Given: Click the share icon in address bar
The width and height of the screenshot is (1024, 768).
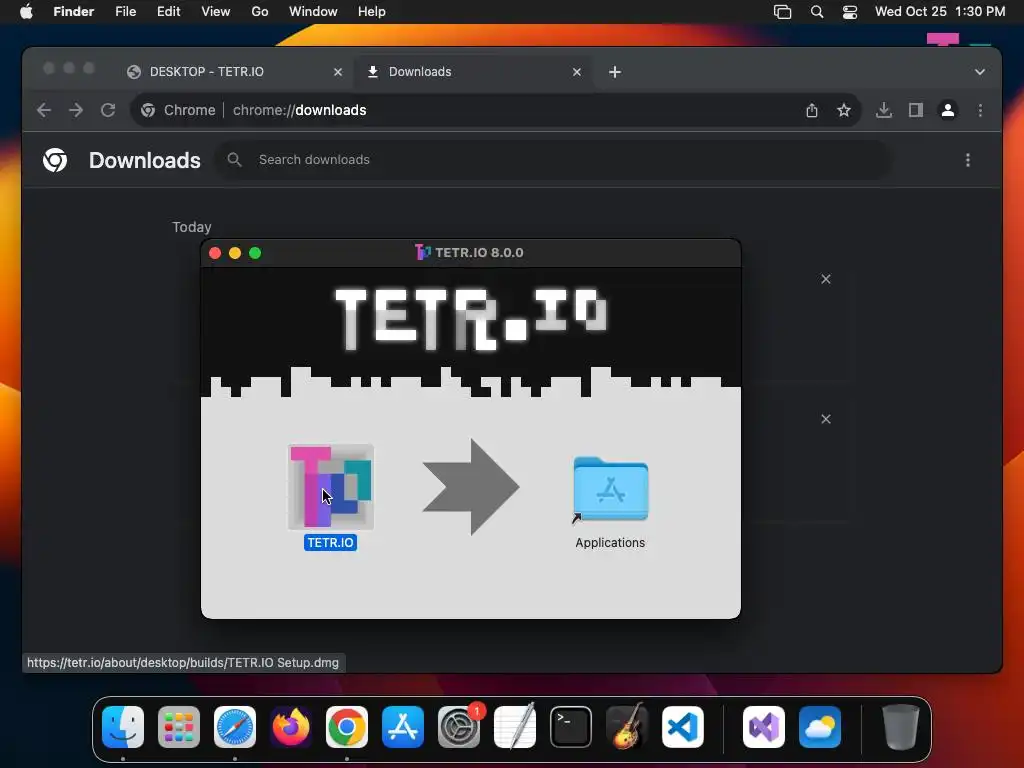Looking at the screenshot, I should tap(812, 110).
